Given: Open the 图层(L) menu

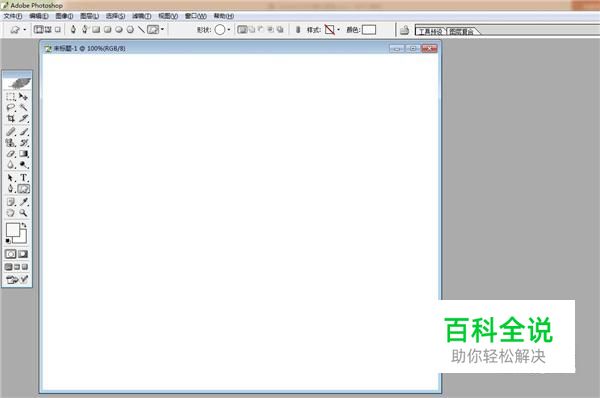Looking at the screenshot, I should (x=90, y=16).
